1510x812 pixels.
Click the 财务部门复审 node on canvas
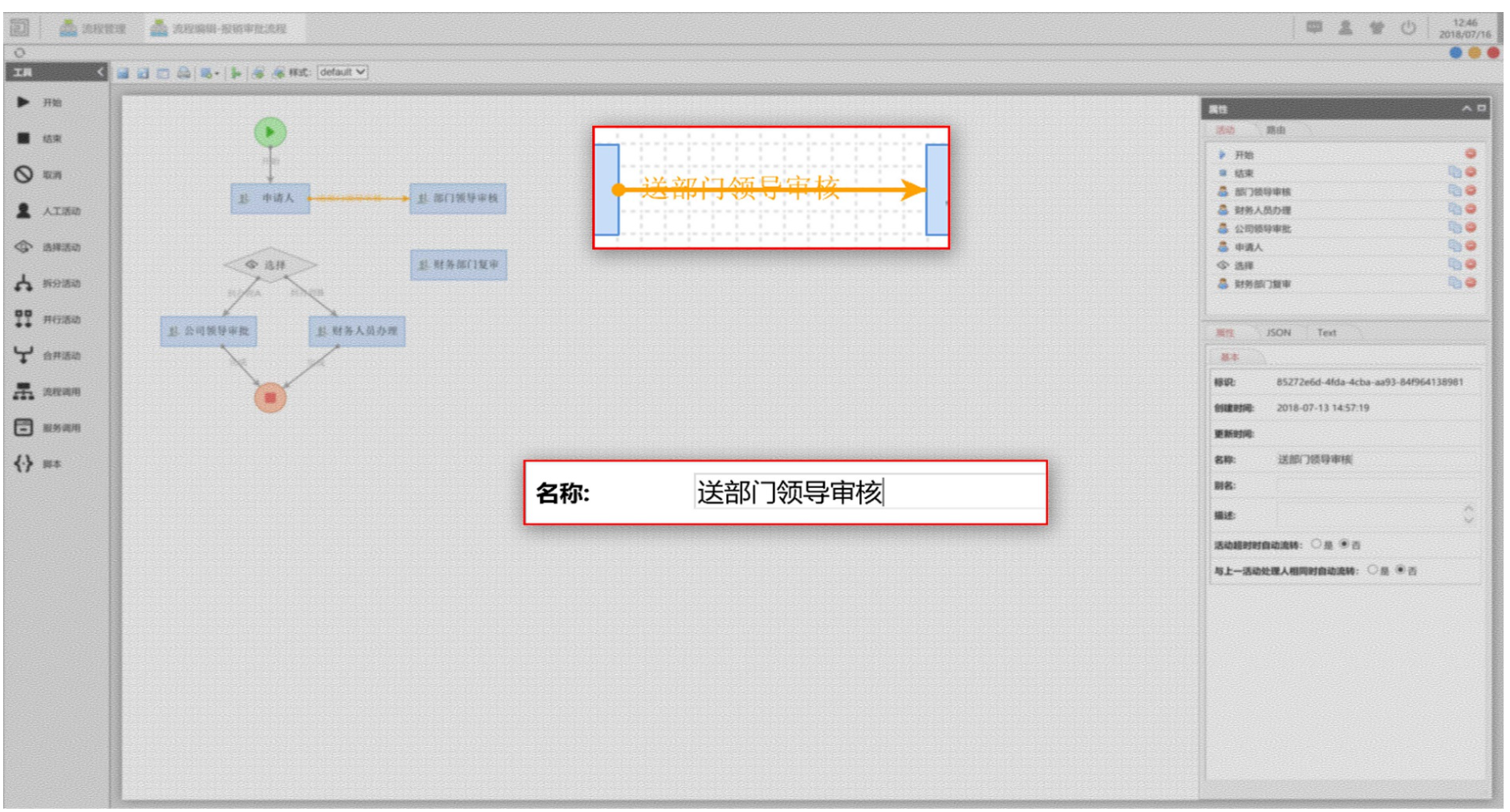(x=458, y=265)
